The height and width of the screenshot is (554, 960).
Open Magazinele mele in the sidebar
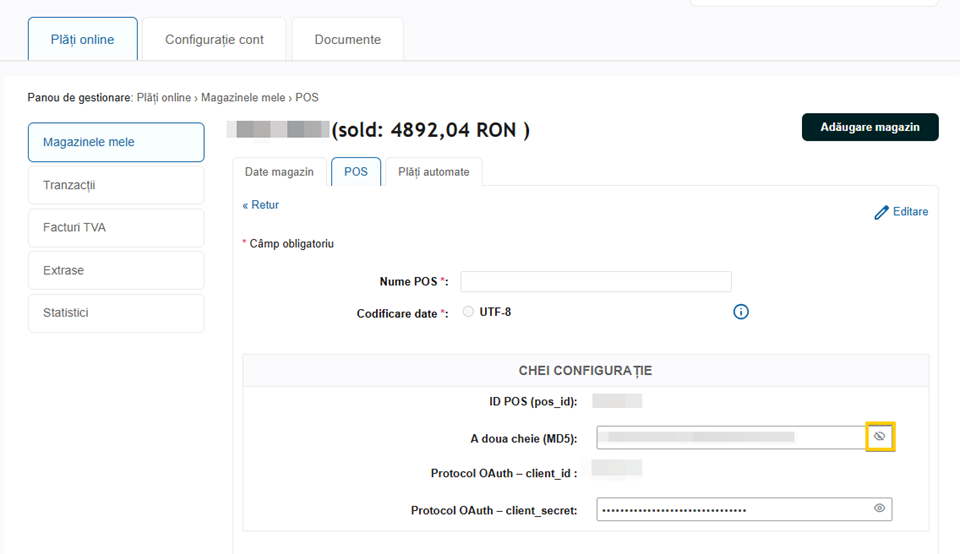pos(116,142)
